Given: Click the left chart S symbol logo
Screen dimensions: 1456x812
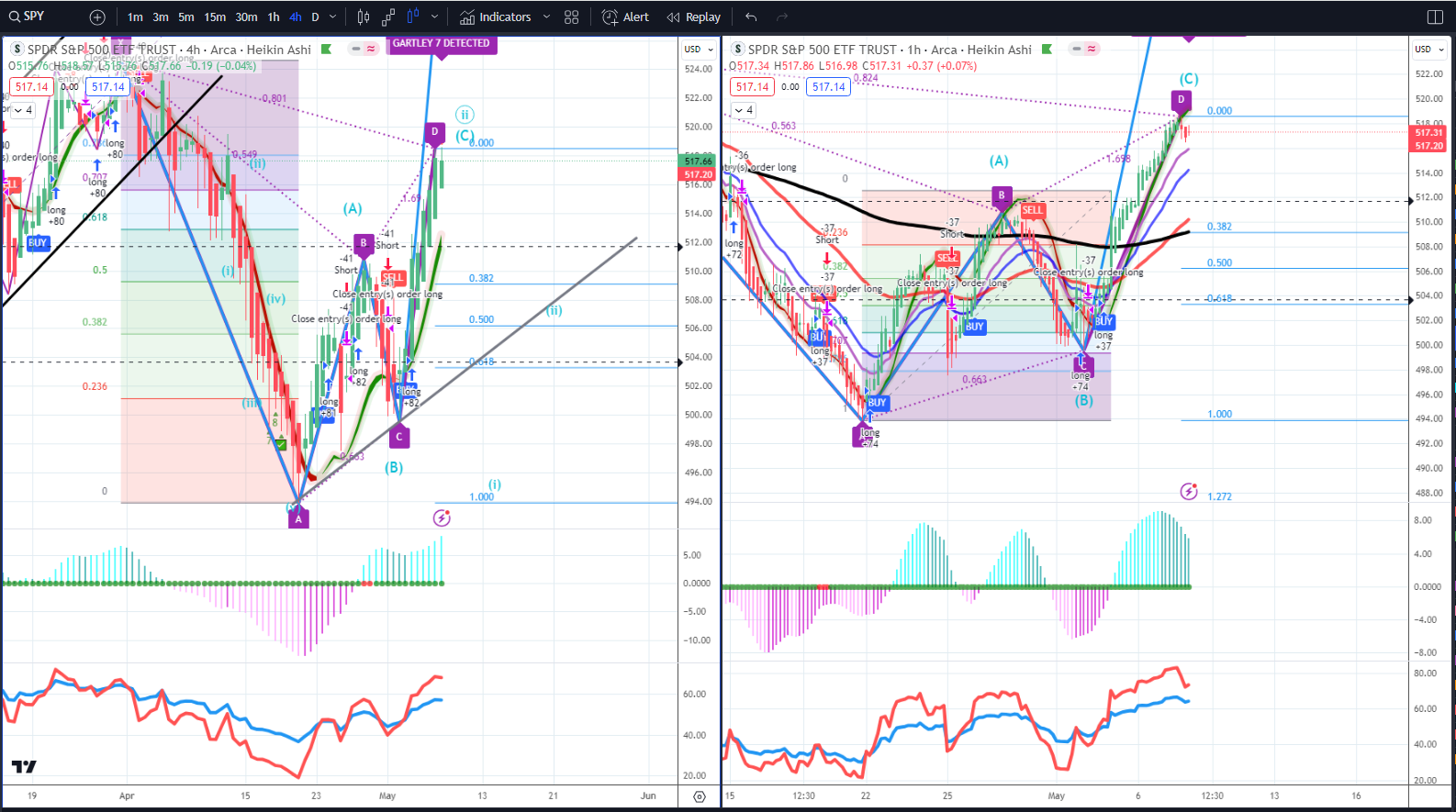Looking at the screenshot, I should [17, 50].
